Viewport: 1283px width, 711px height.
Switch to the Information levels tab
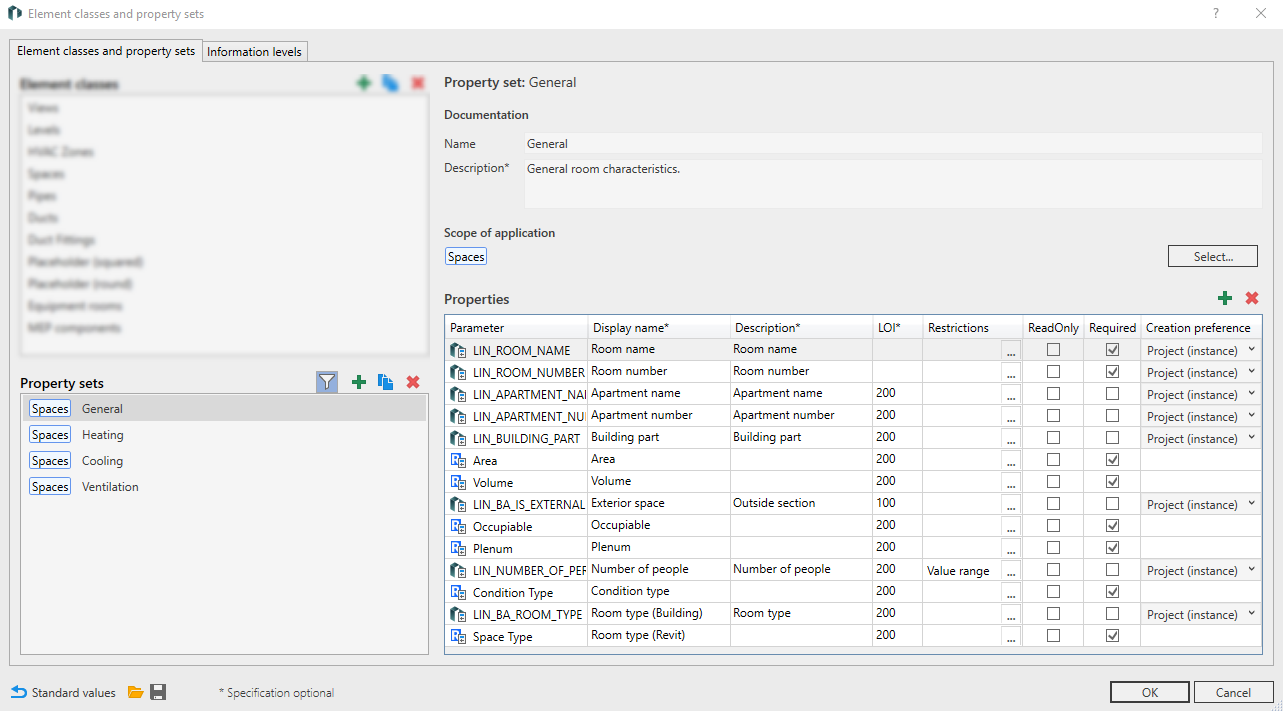[x=254, y=52]
